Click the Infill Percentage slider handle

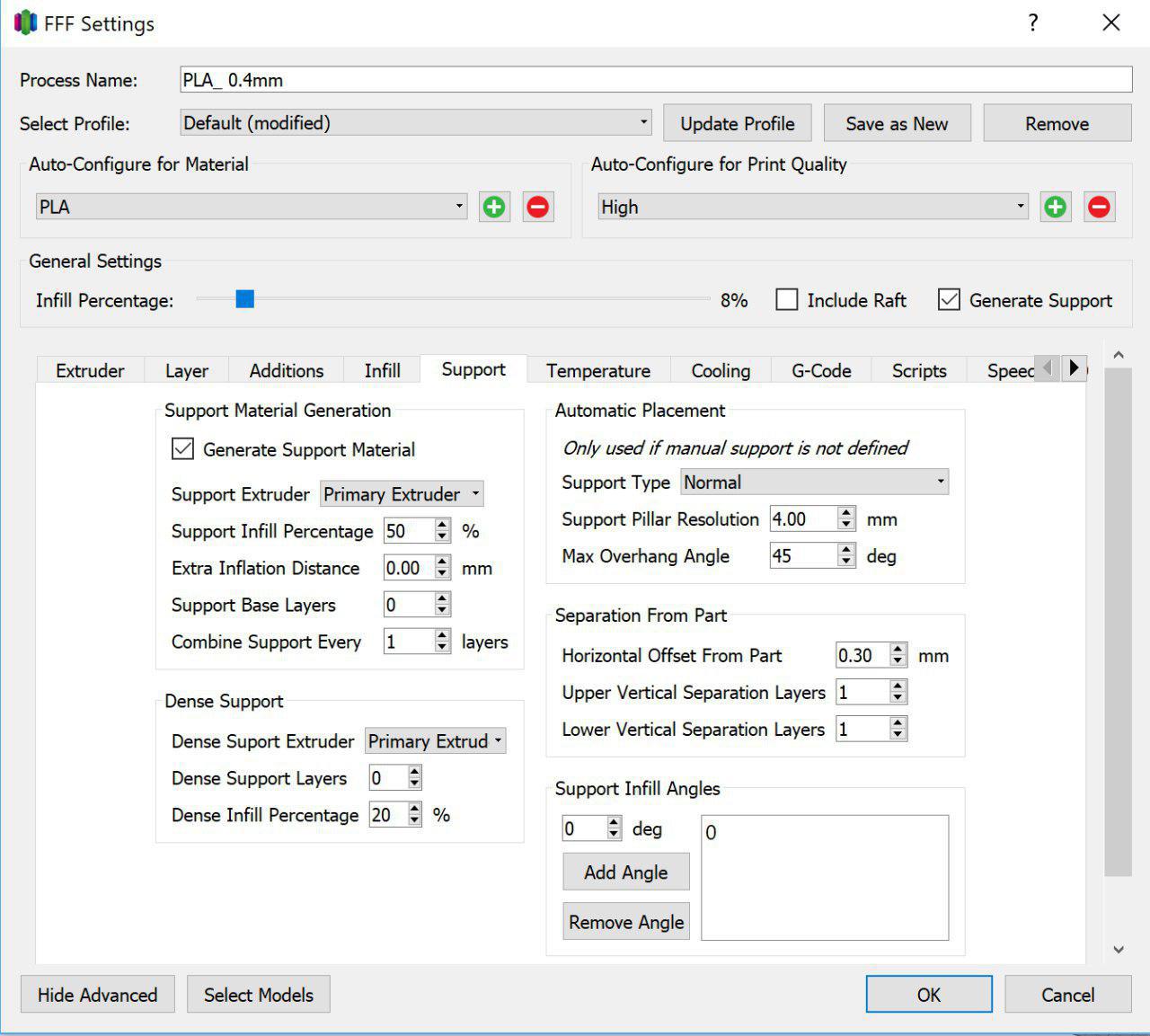tap(244, 299)
